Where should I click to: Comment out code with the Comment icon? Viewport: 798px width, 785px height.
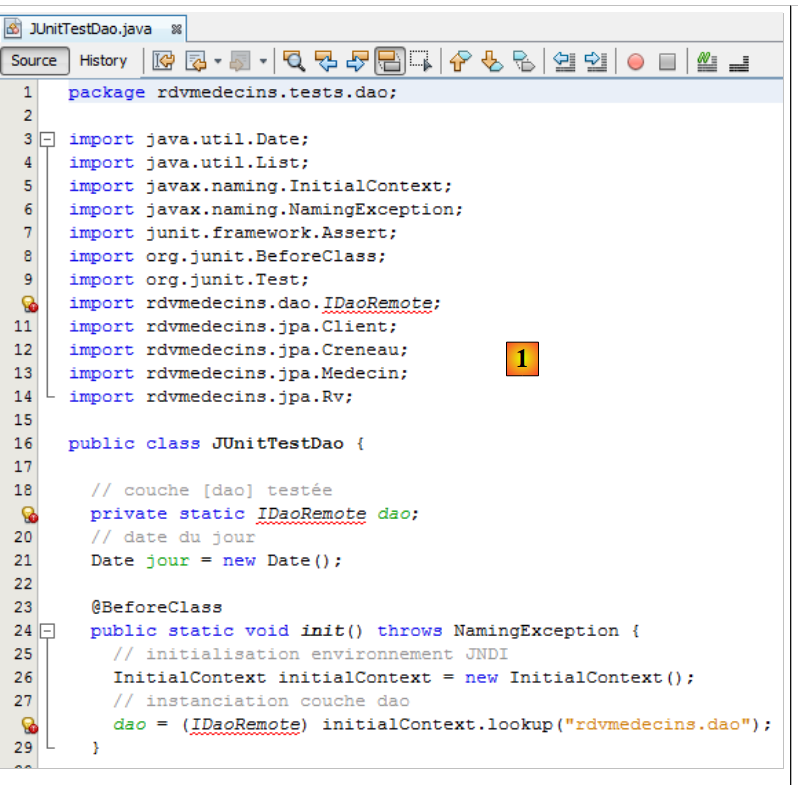coord(707,61)
